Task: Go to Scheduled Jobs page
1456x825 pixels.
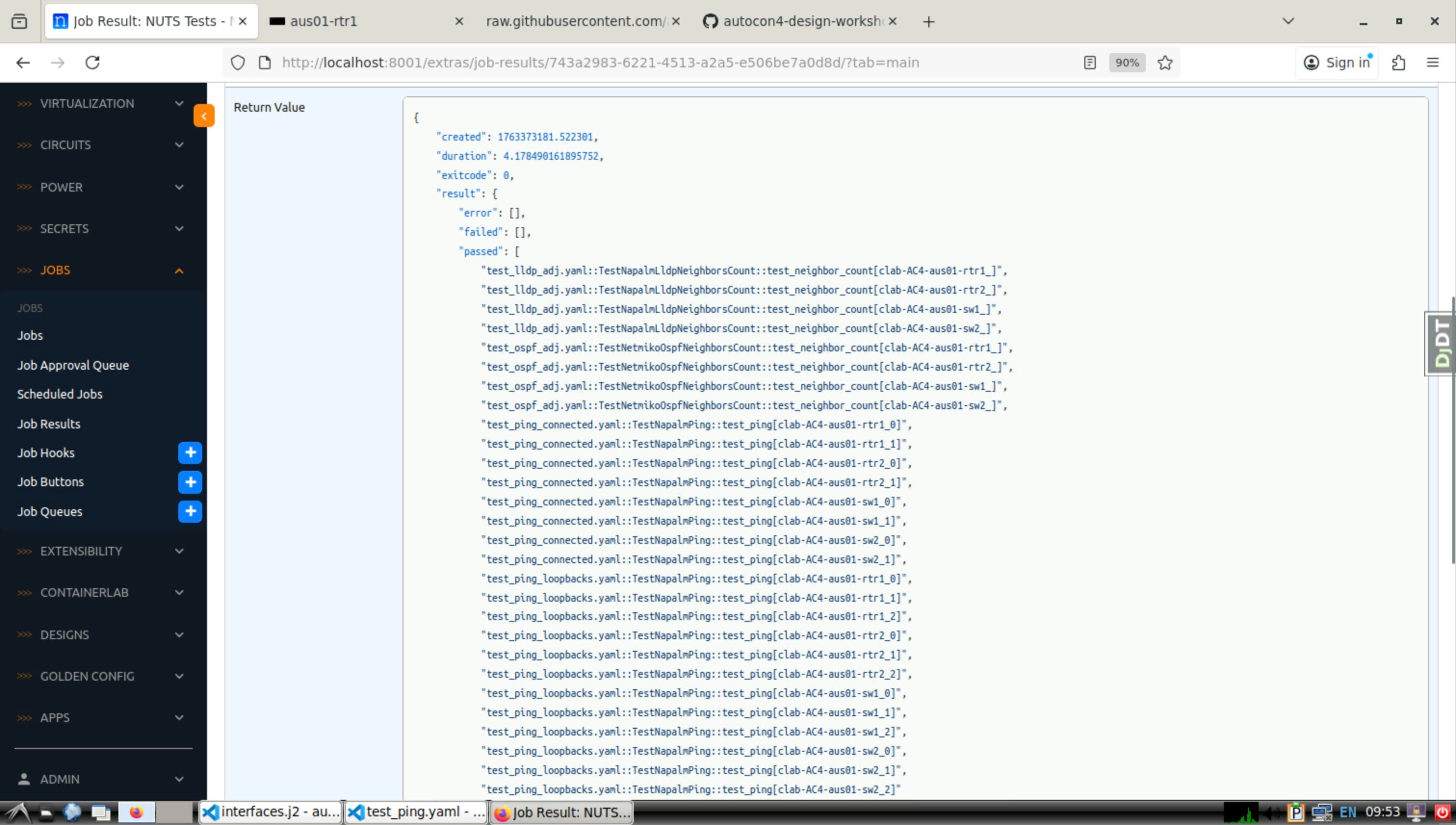Action: [60, 394]
